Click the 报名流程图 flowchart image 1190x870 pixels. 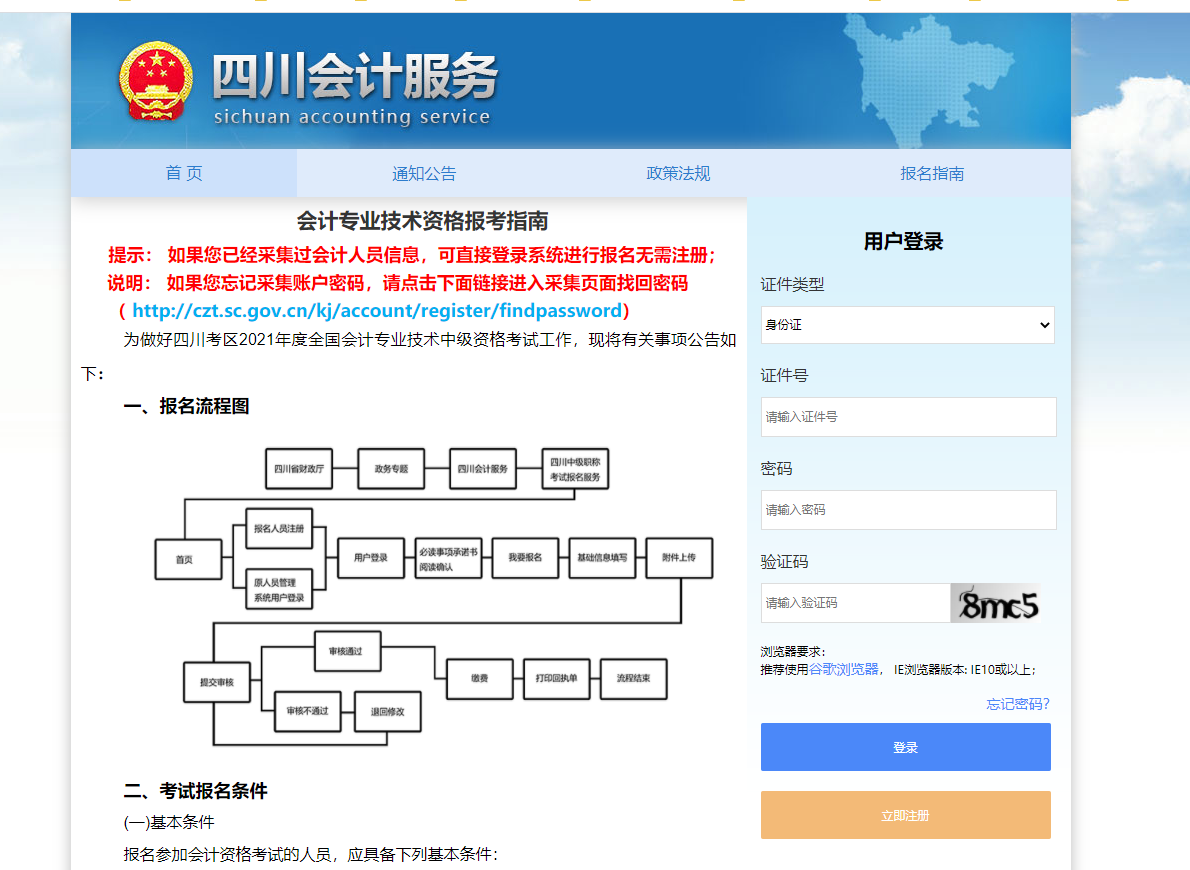tap(433, 595)
